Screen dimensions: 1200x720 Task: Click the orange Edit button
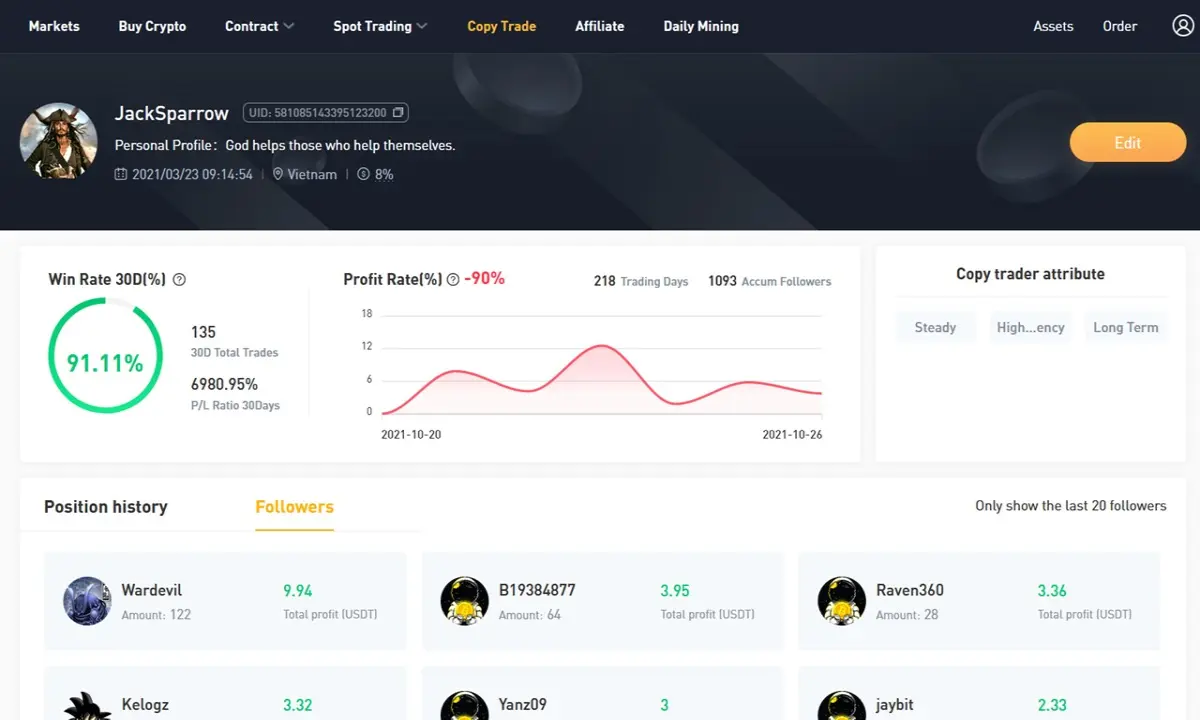(x=1128, y=143)
